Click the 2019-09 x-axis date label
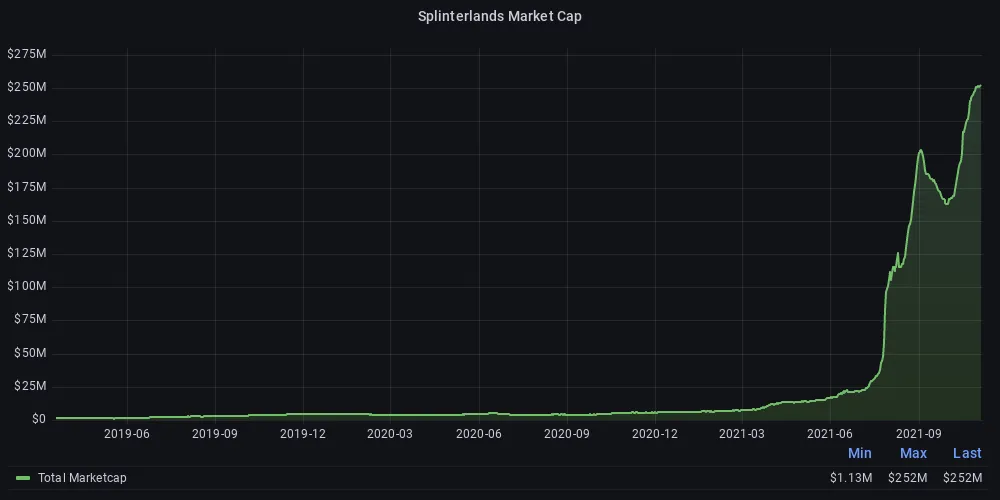Image resolution: width=1000 pixels, height=500 pixels. pyautogui.click(x=215, y=434)
